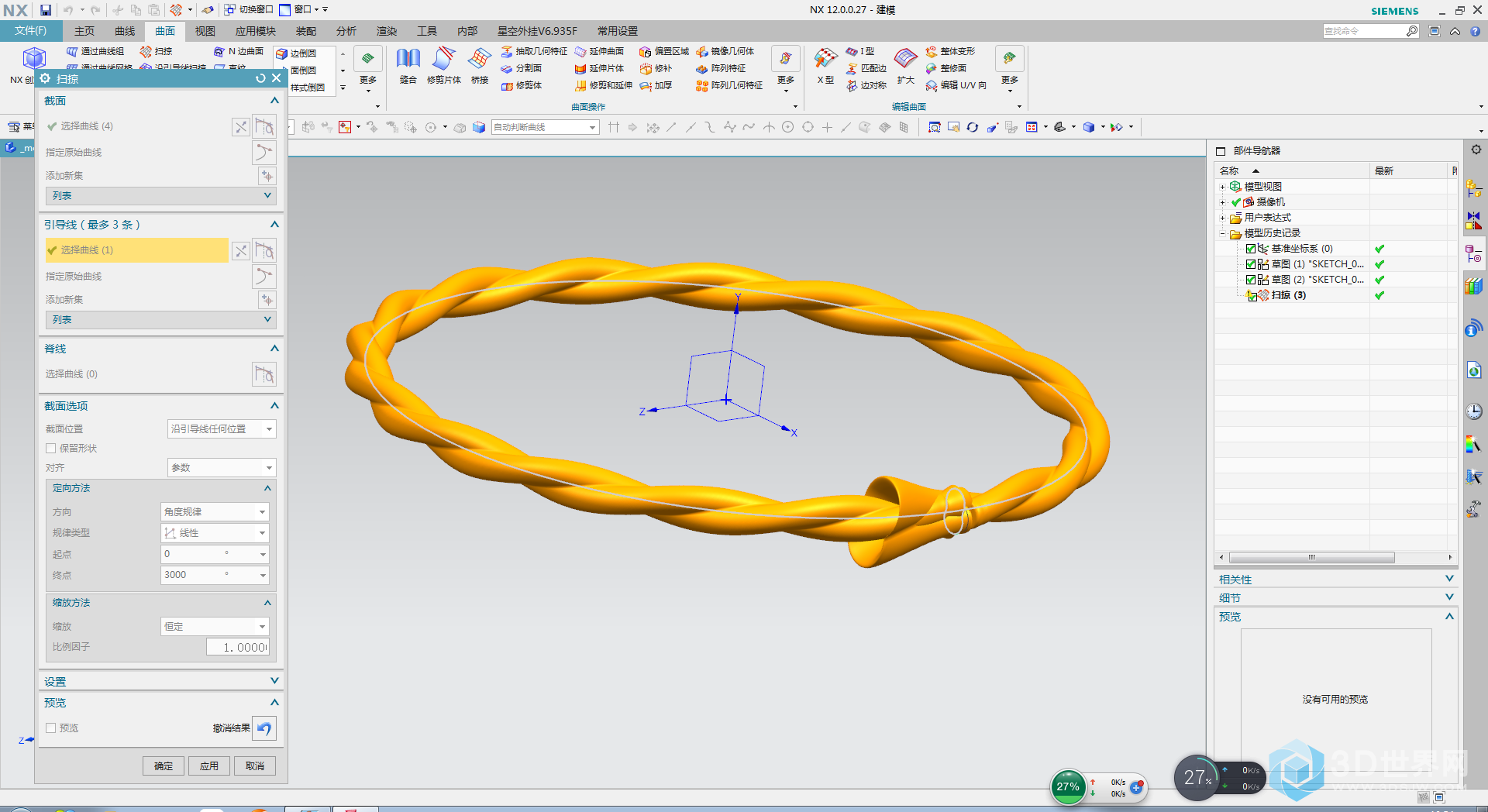Click the 比例因子 input field
The width and height of the screenshot is (1488, 812).
coord(238,648)
